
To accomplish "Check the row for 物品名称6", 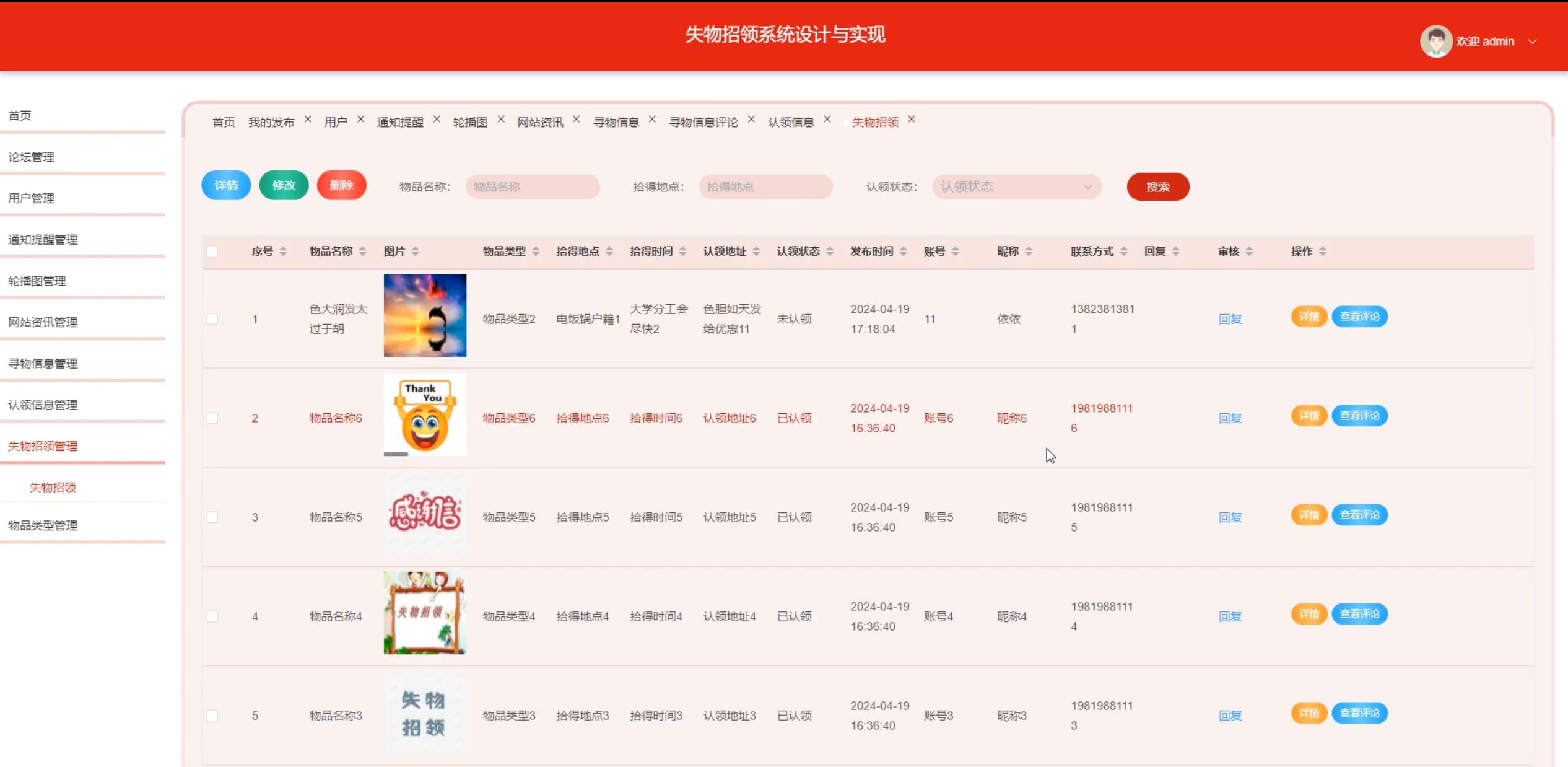I will click(x=212, y=418).
